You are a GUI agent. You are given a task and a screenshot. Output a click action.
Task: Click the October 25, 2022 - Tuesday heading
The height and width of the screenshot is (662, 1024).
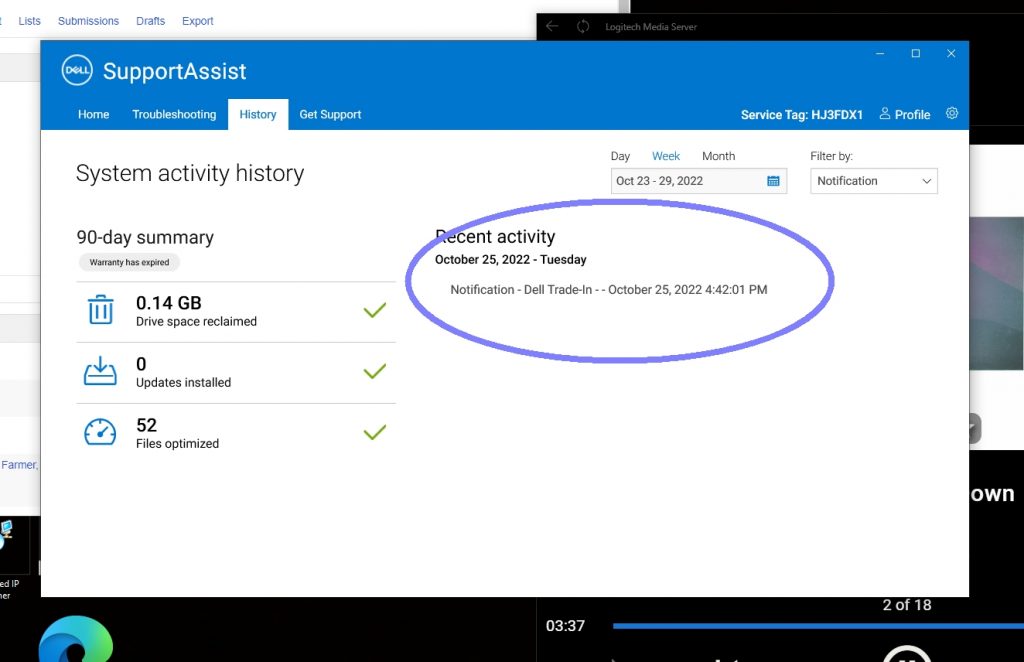[x=511, y=259]
